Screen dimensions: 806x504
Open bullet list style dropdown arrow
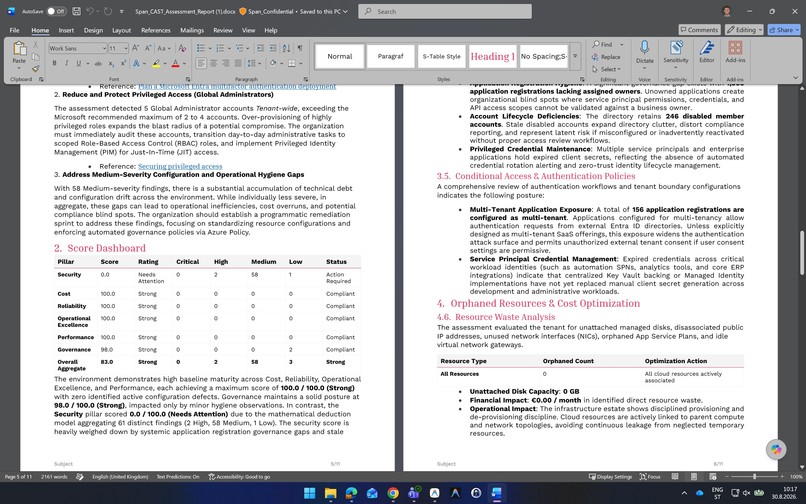(208, 48)
